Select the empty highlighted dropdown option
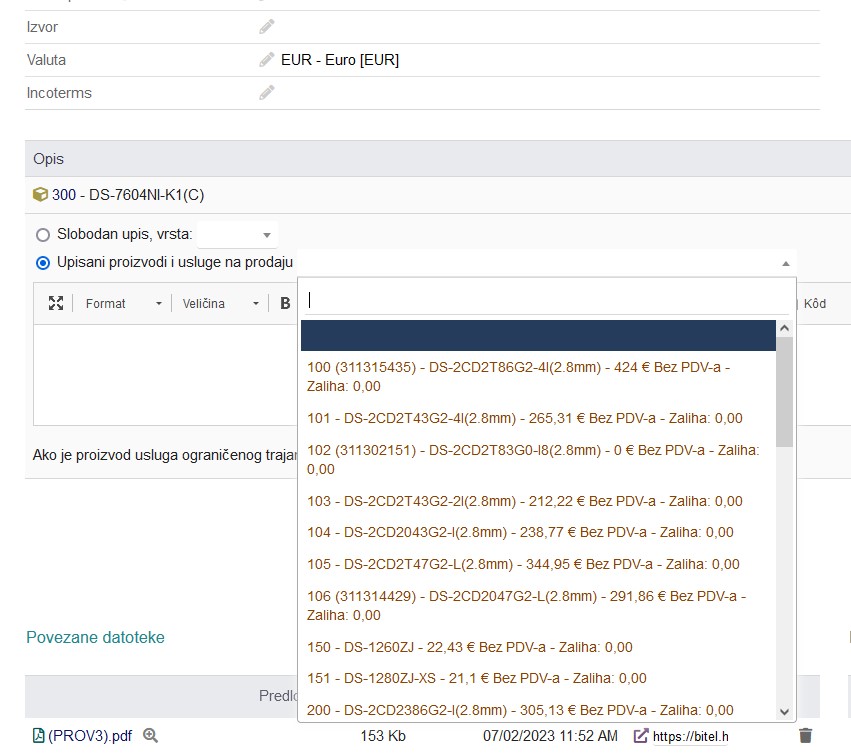 click(x=538, y=335)
